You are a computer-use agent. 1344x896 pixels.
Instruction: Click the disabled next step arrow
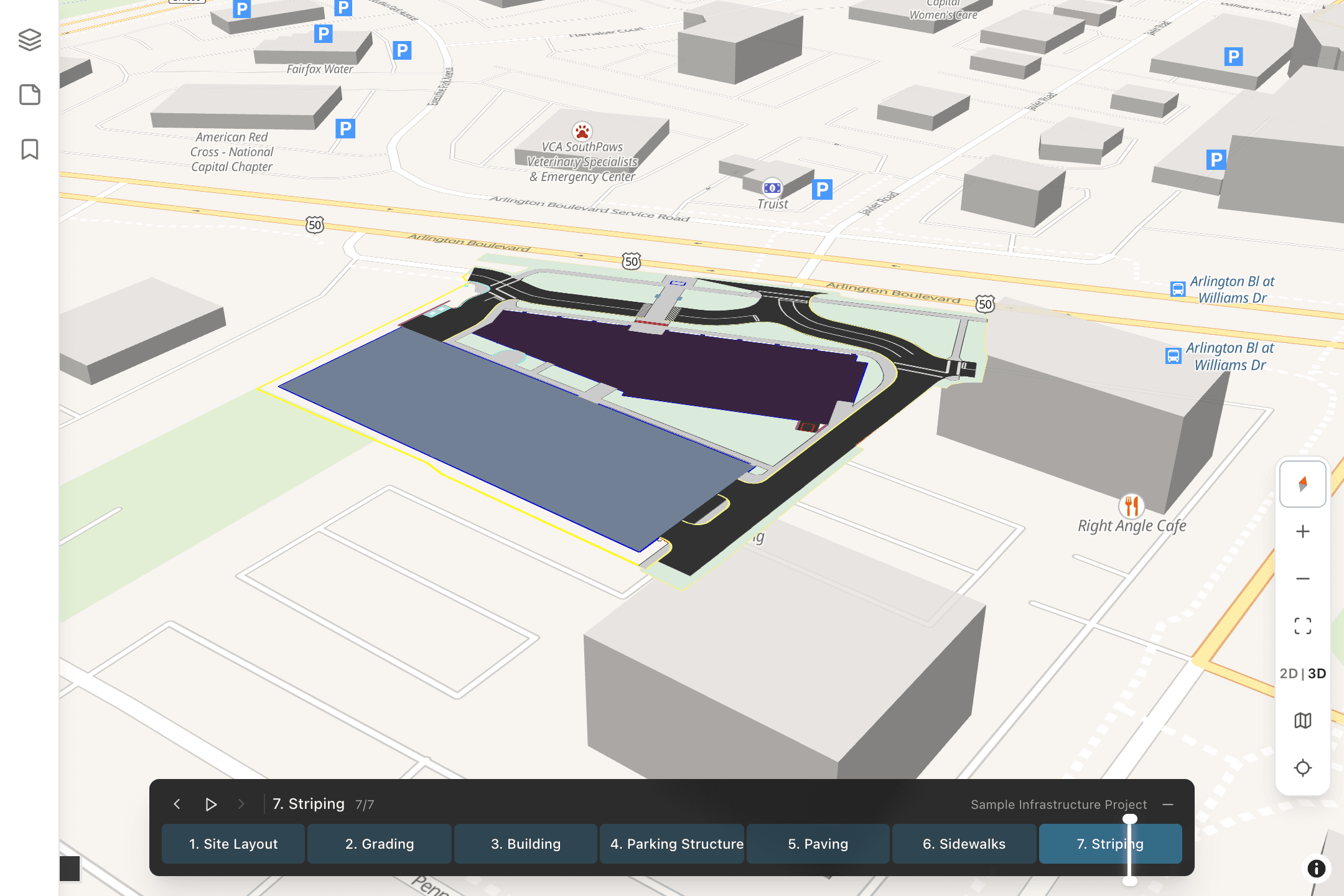click(x=241, y=804)
